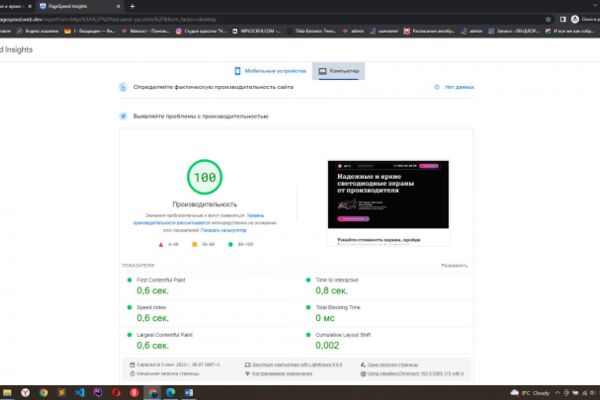The width and height of the screenshot is (600, 400).
Task: Open PhpStorm from the taskbar
Action: (98, 392)
